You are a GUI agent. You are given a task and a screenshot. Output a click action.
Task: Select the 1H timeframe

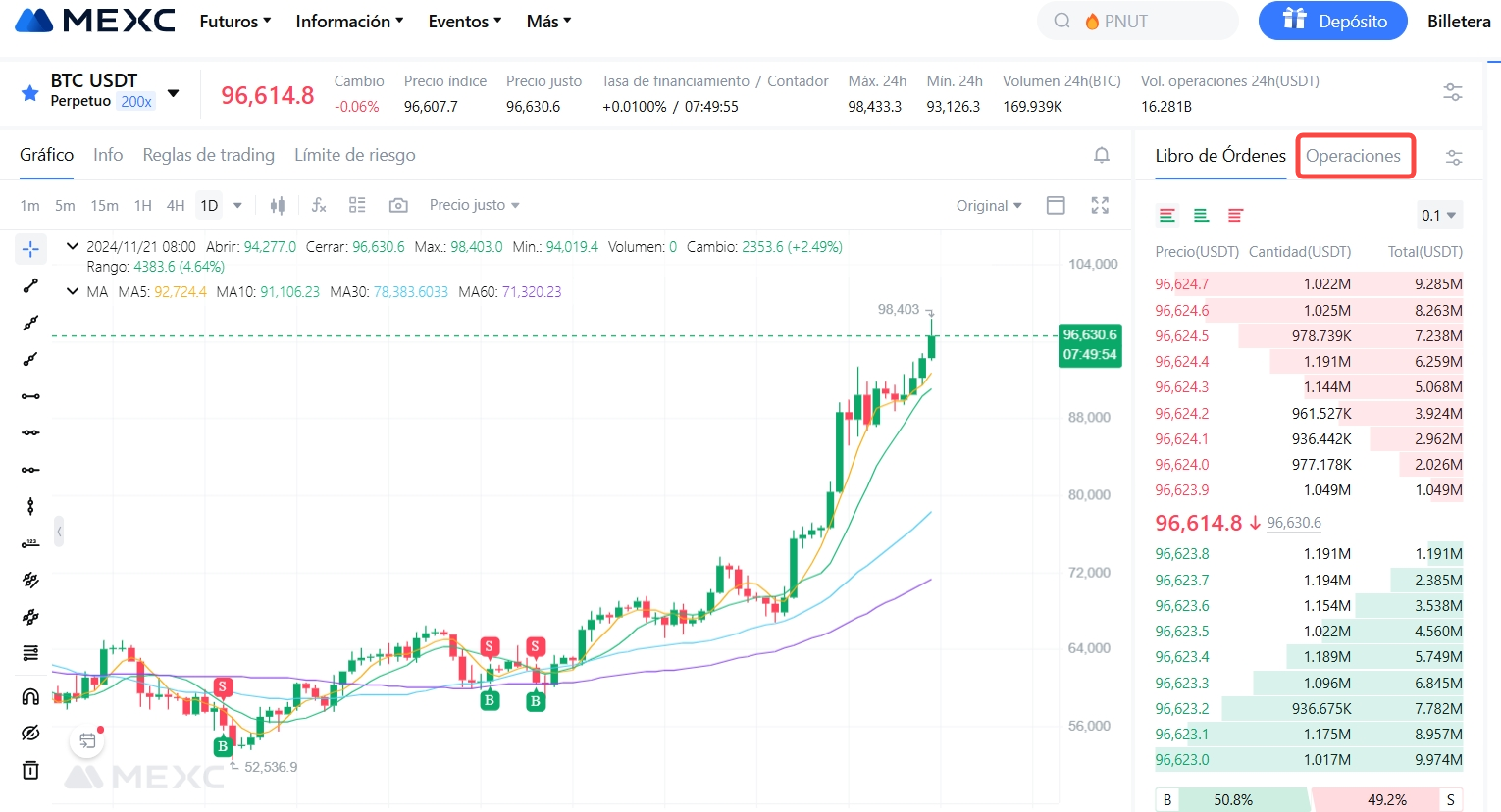coord(143,205)
